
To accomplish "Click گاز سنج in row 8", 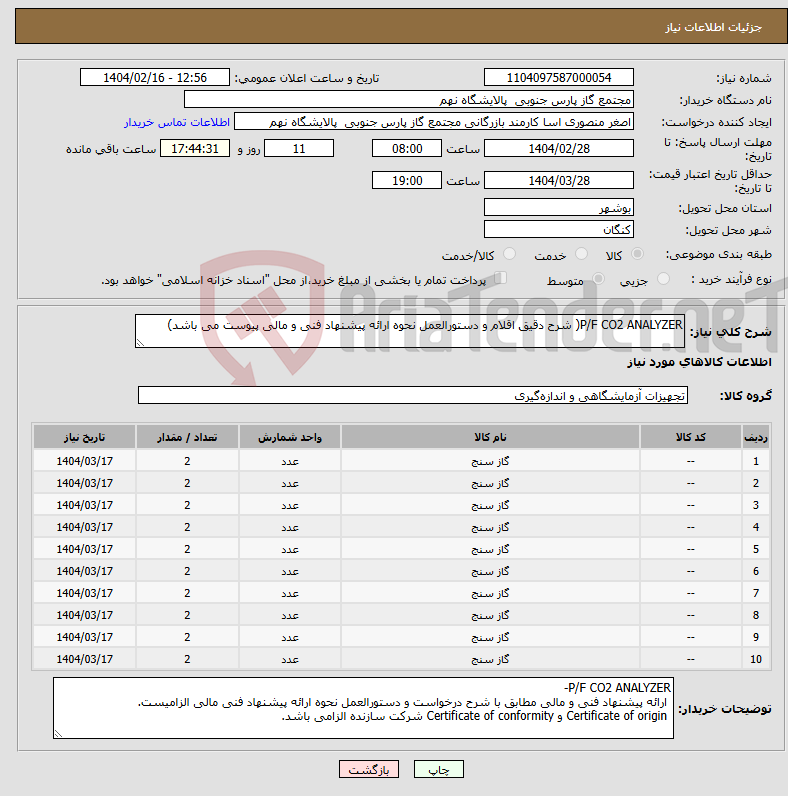I will (x=490, y=615).
